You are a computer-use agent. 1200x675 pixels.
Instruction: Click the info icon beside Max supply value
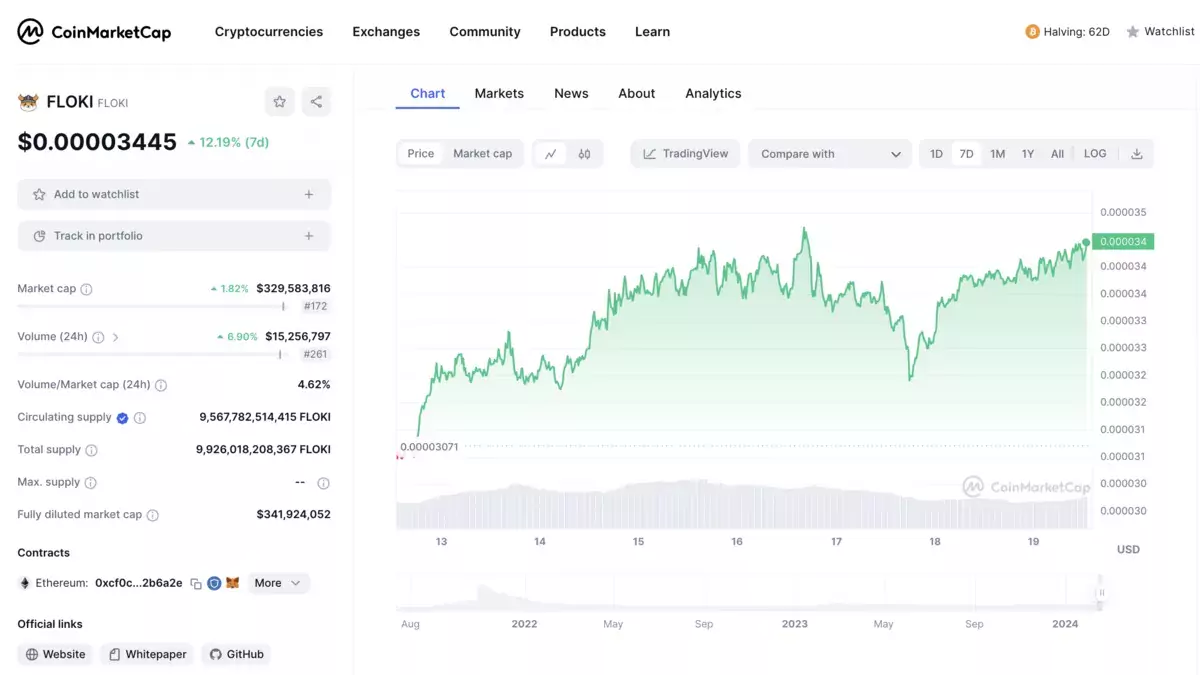[x=323, y=483]
